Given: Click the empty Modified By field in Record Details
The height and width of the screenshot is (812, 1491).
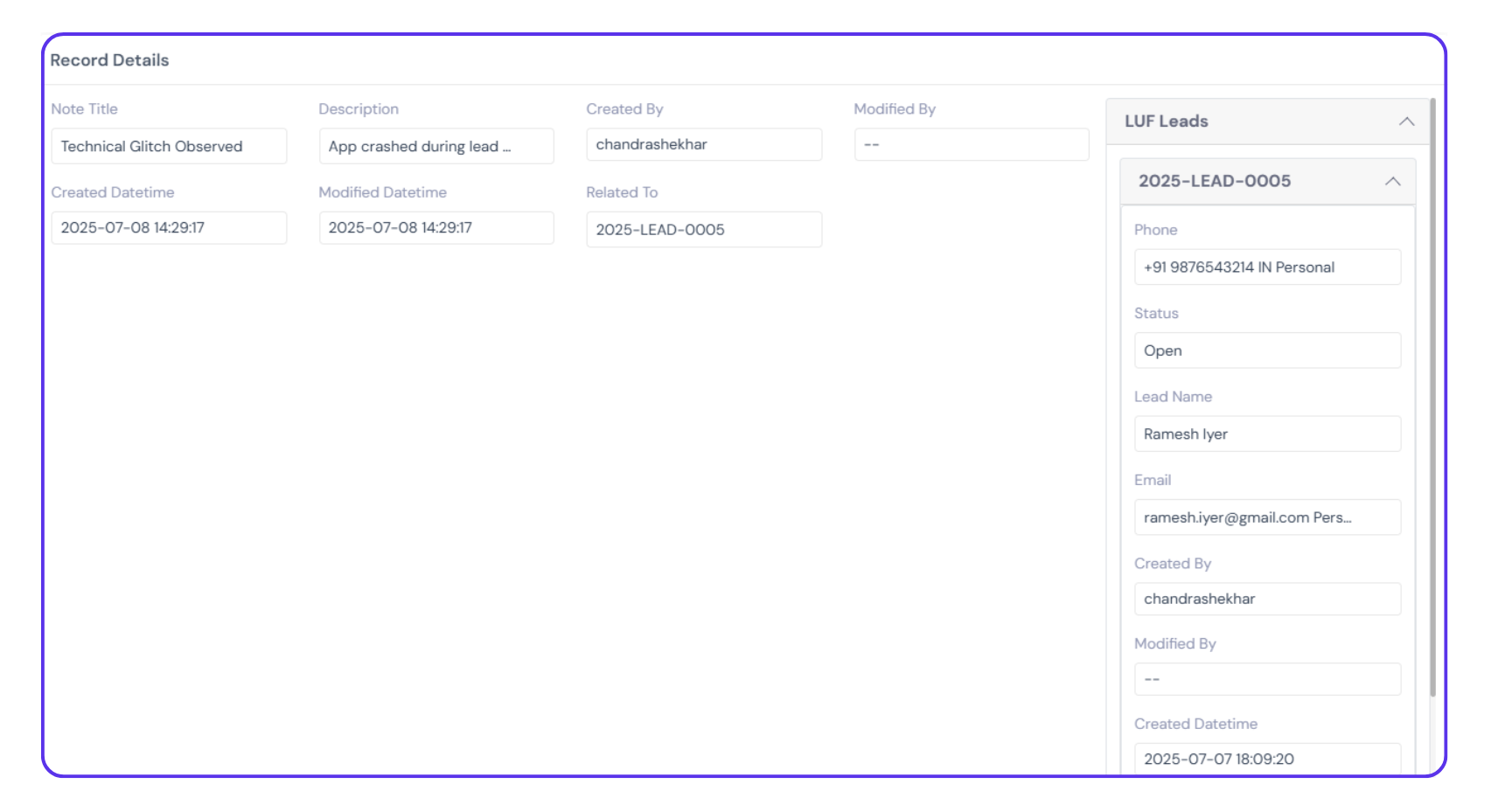Looking at the screenshot, I should (x=971, y=144).
